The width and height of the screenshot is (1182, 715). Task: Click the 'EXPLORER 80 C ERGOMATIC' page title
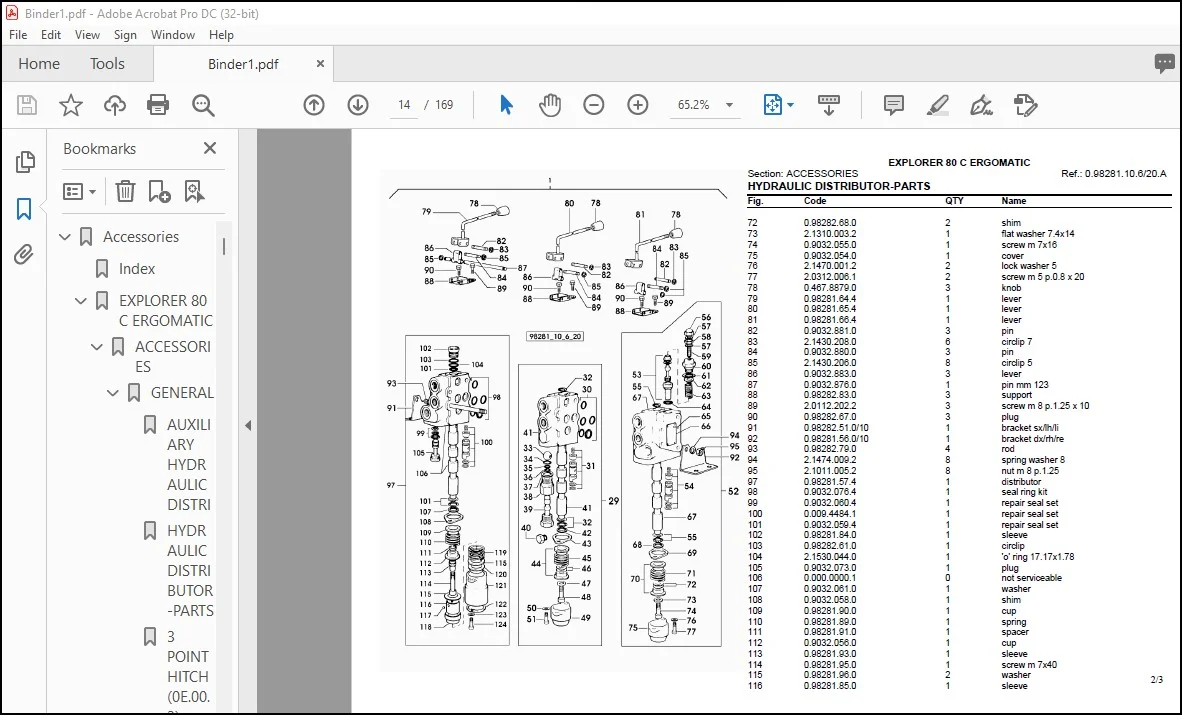[x=959, y=162]
